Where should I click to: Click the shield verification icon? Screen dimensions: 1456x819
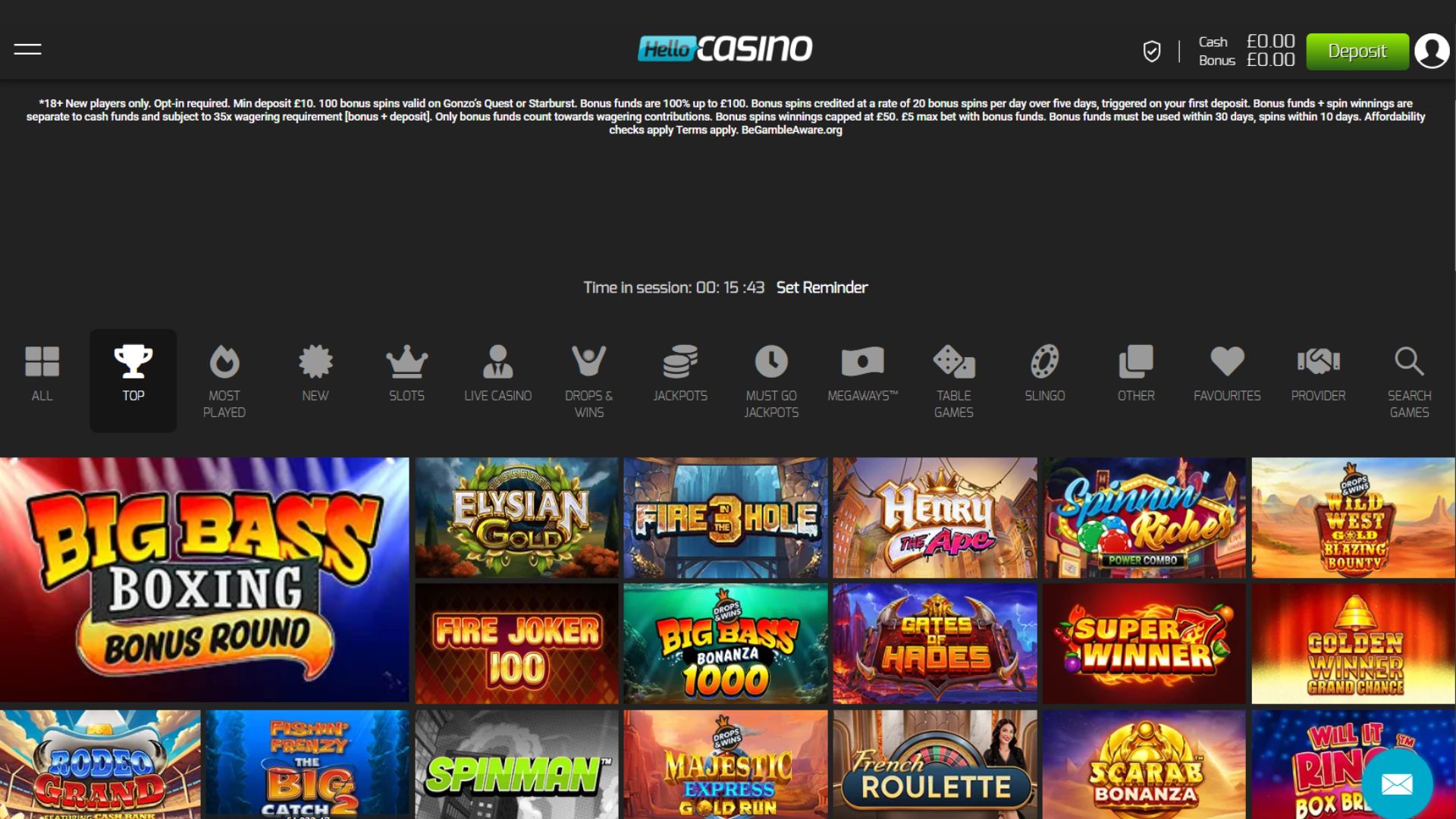coord(1152,52)
